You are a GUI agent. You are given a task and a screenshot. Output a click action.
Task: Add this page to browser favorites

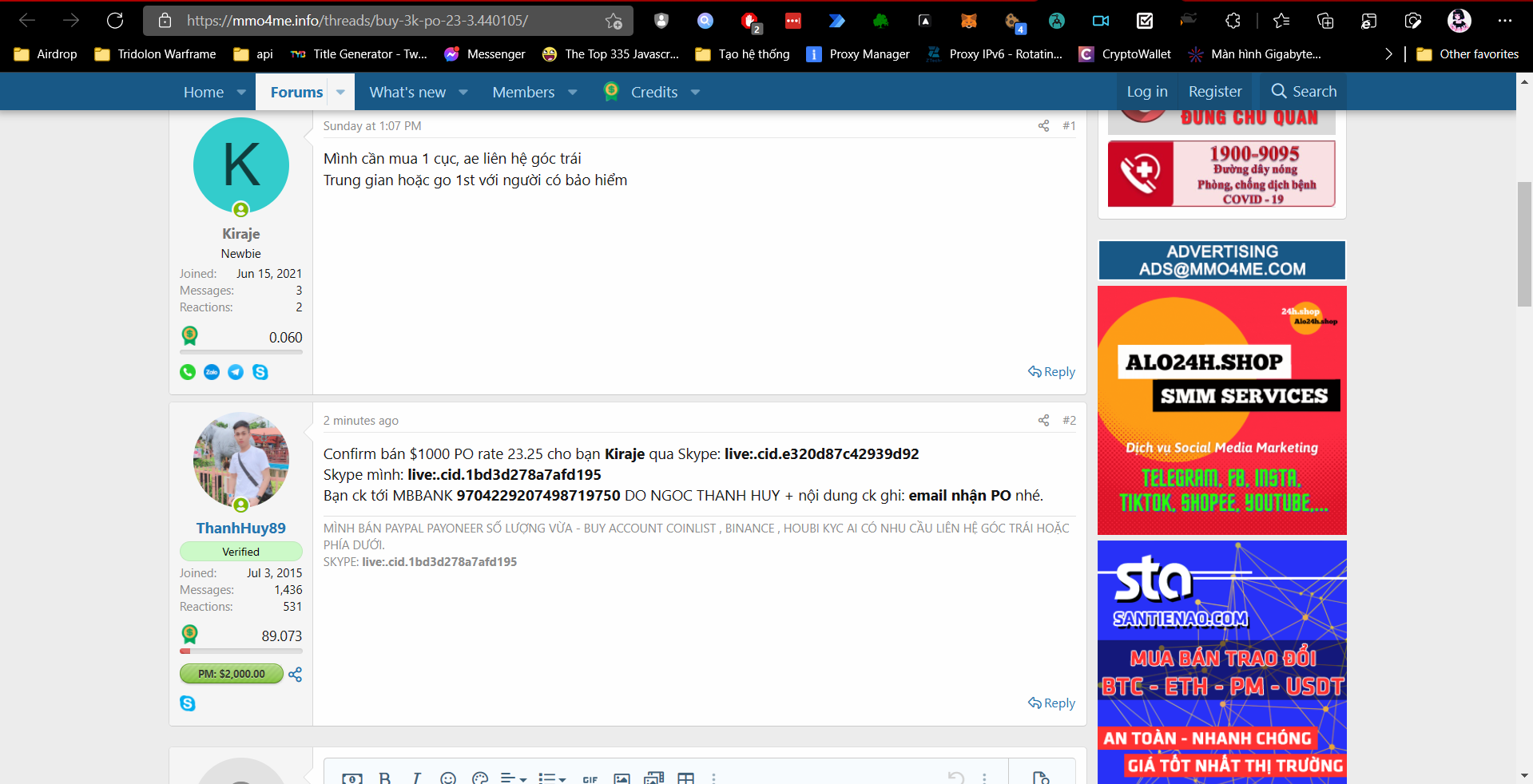pyautogui.click(x=614, y=21)
